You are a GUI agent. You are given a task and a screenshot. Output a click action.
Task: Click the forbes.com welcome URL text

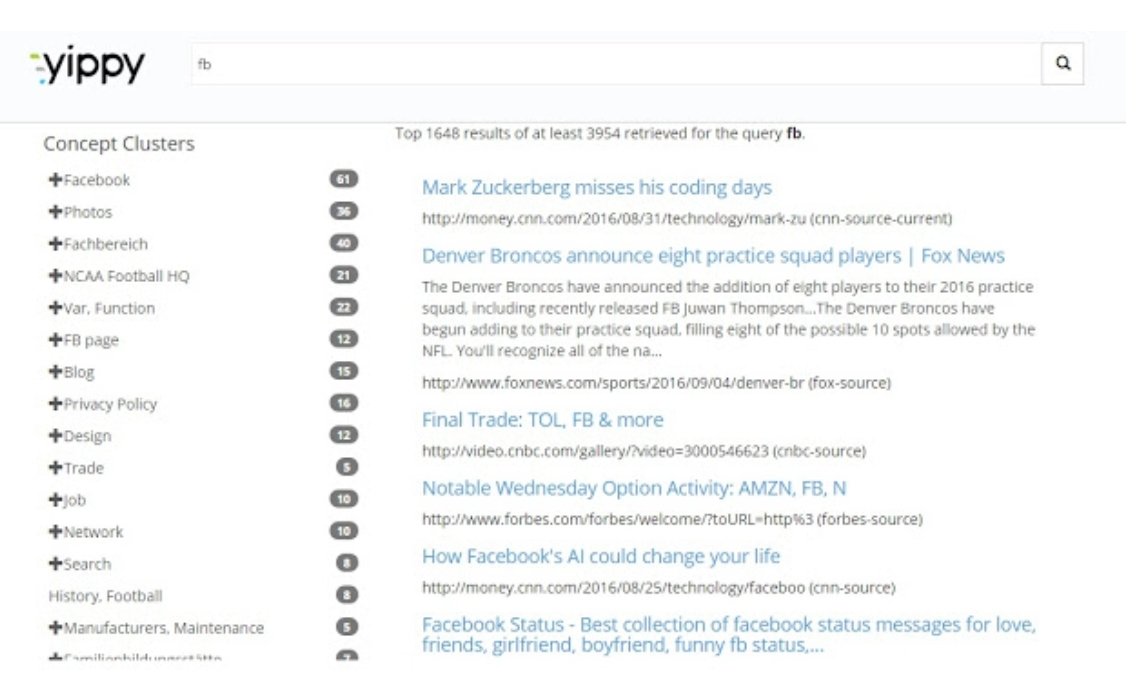[672, 520]
